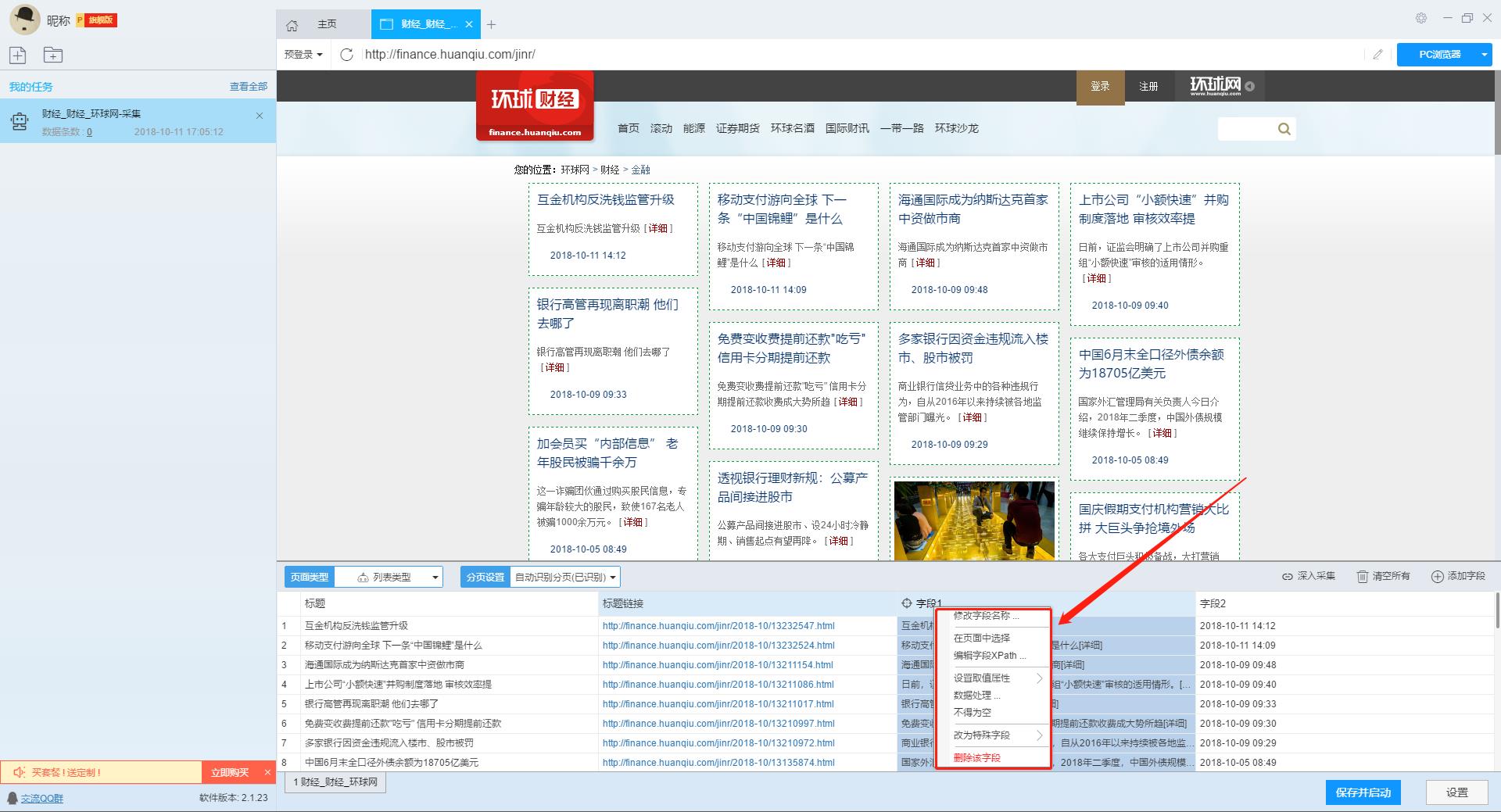Click the home icon in tab bar
This screenshot has height=812, width=1501.
coord(292,25)
